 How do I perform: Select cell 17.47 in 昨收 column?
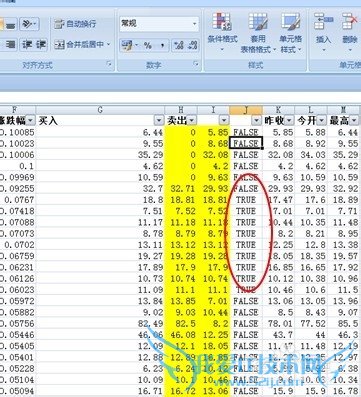pos(278,200)
